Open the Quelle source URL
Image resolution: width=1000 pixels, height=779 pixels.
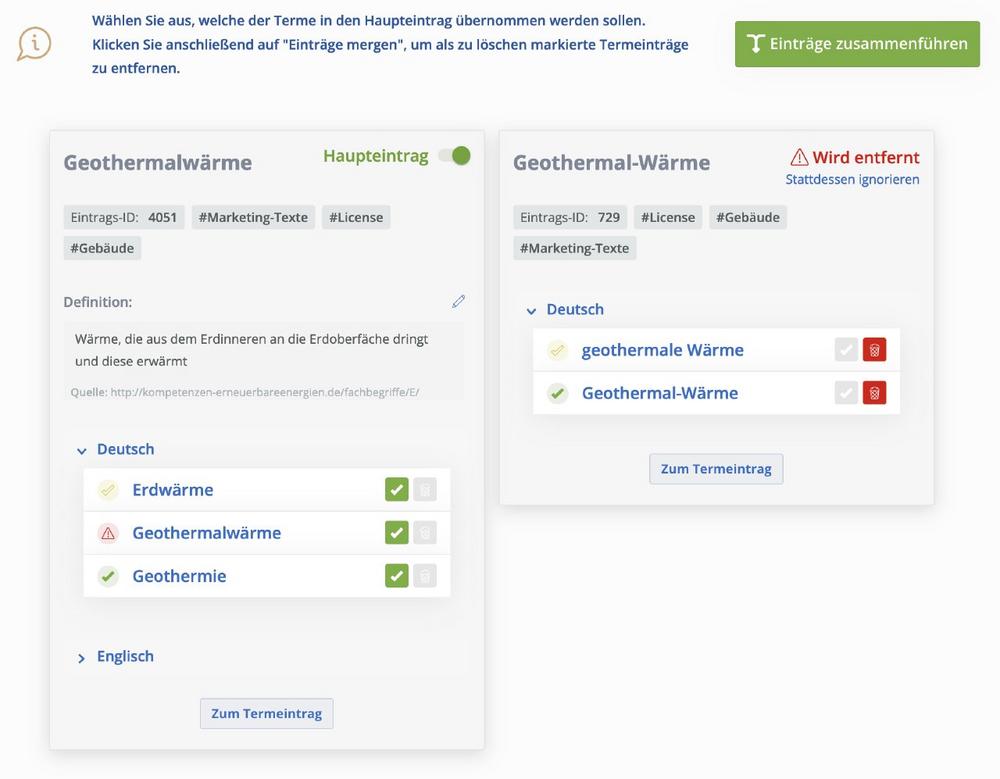point(265,392)
